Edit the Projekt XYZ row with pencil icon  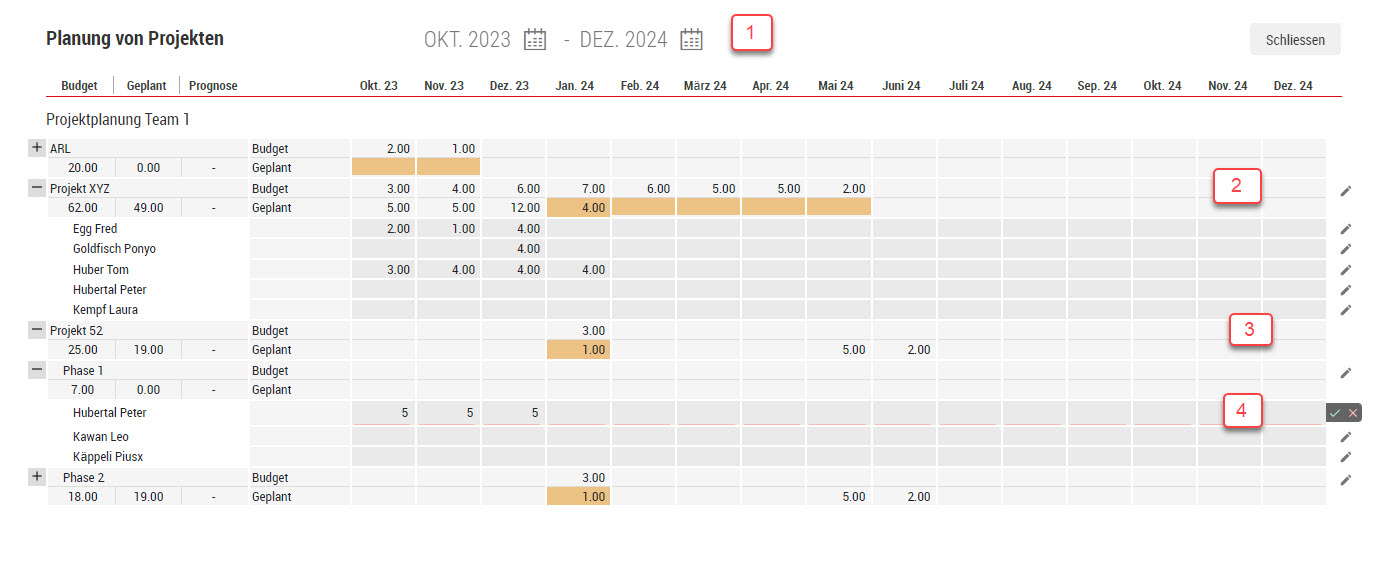1346,190
